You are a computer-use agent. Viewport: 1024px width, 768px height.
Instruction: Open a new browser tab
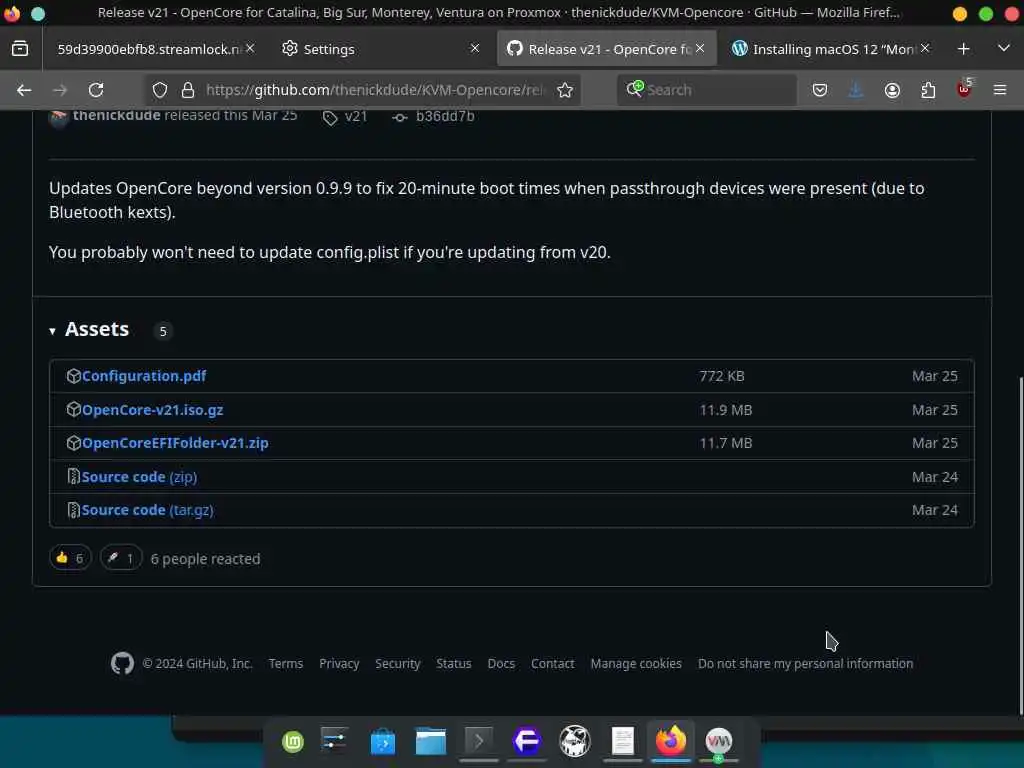[x=963, y=49]
